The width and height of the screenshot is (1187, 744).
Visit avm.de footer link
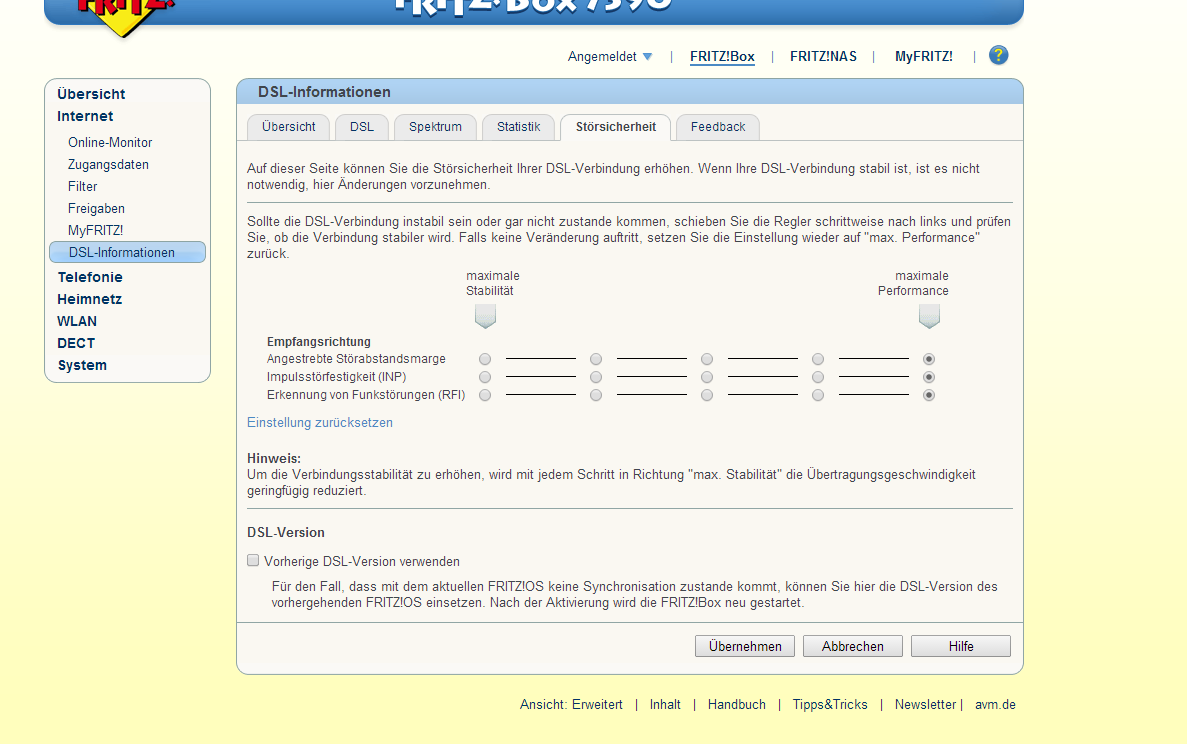(x=995, y=705)
